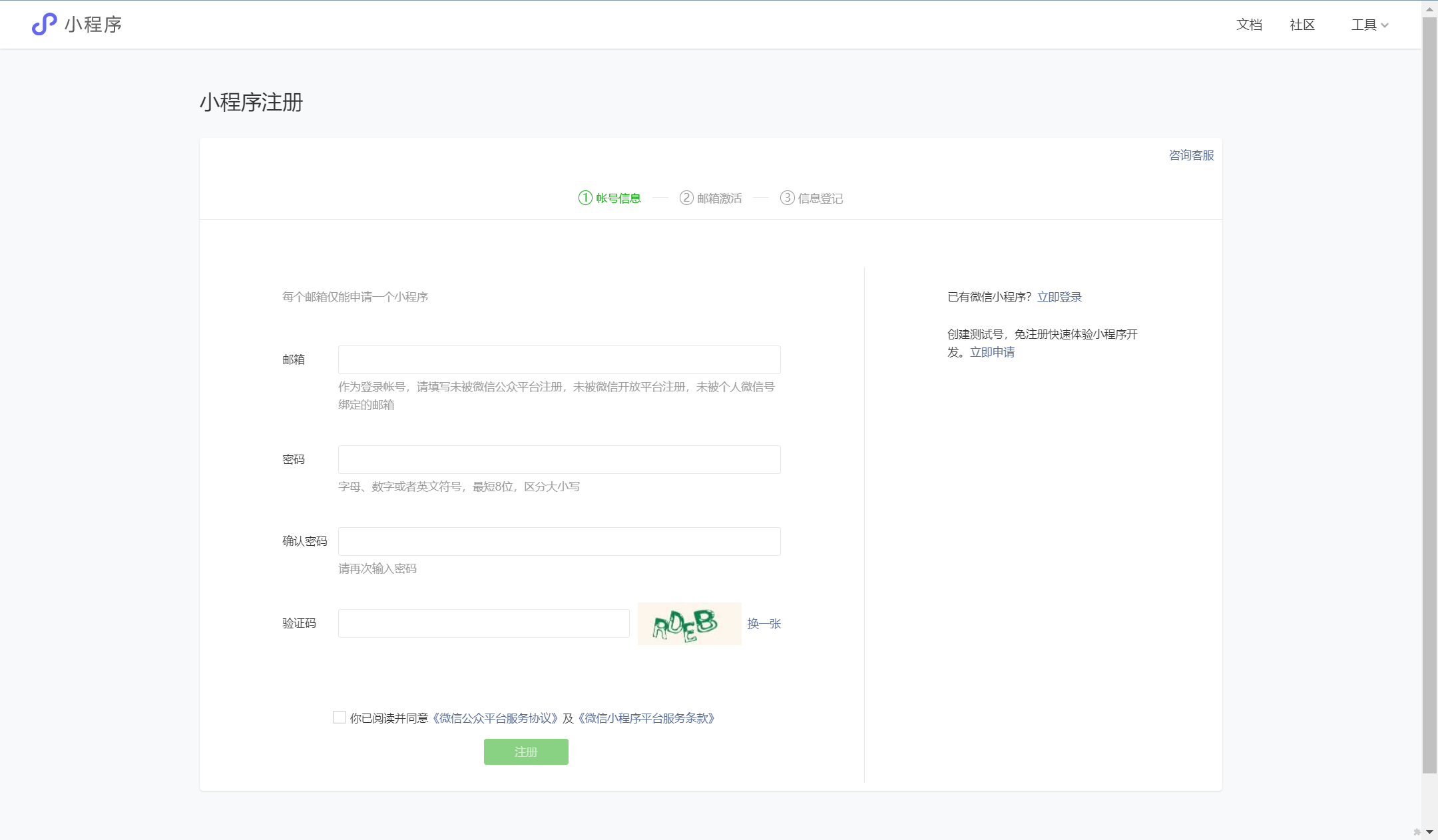
Task: Click the scrollbar down arrow
Action: tap(1429, 831)
